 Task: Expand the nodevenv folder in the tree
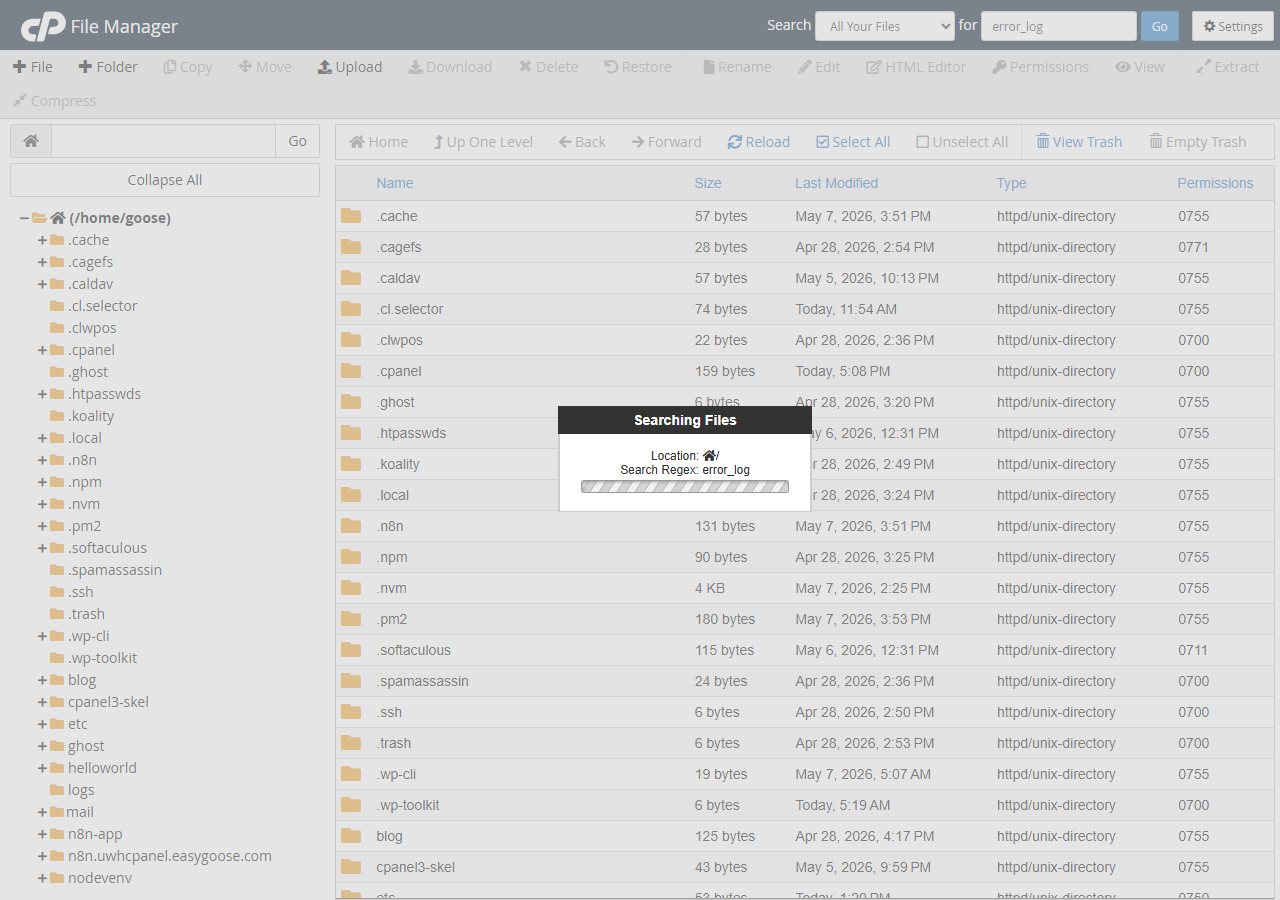(42, 878)
